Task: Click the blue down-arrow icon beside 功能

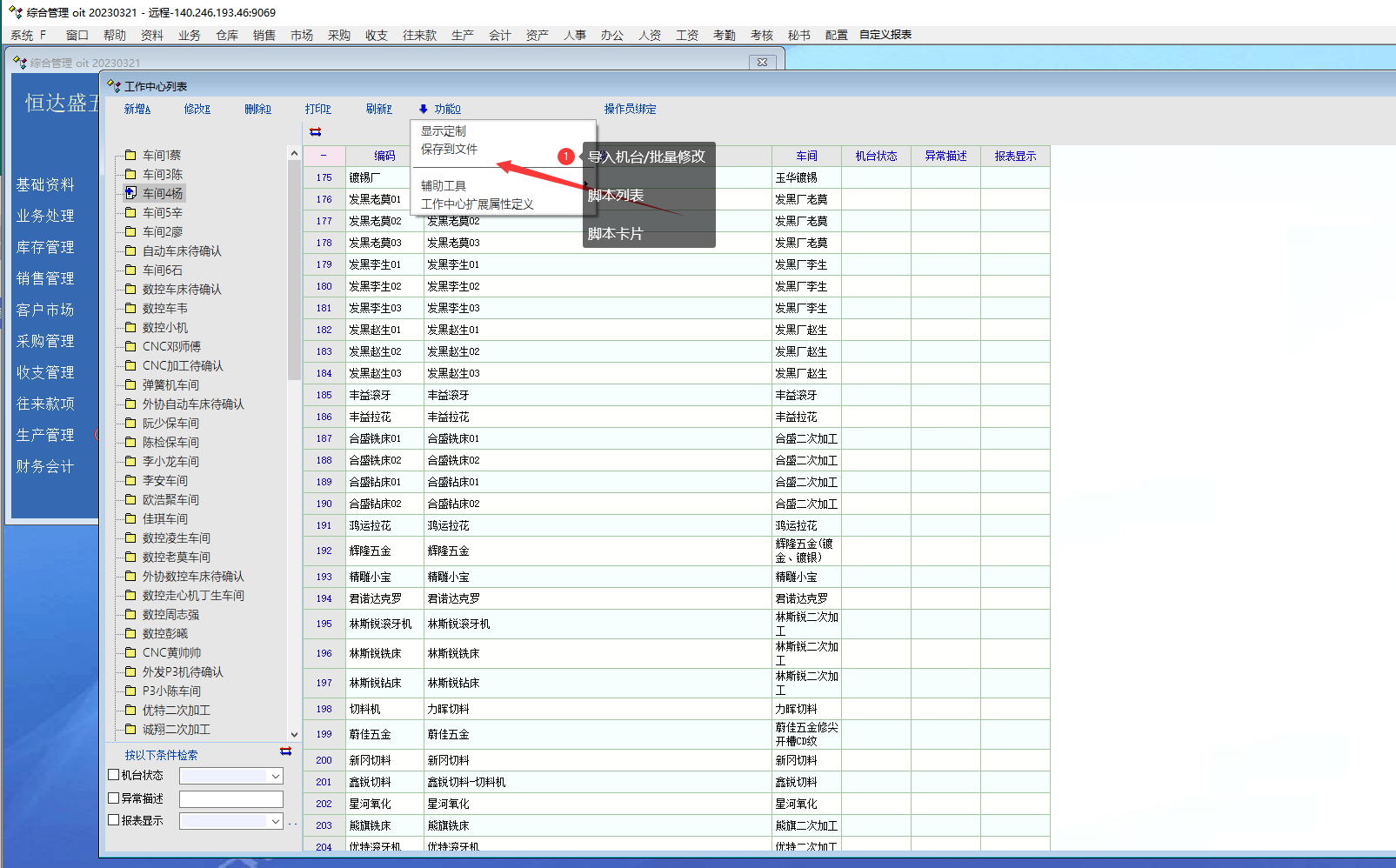Action: 424,110
